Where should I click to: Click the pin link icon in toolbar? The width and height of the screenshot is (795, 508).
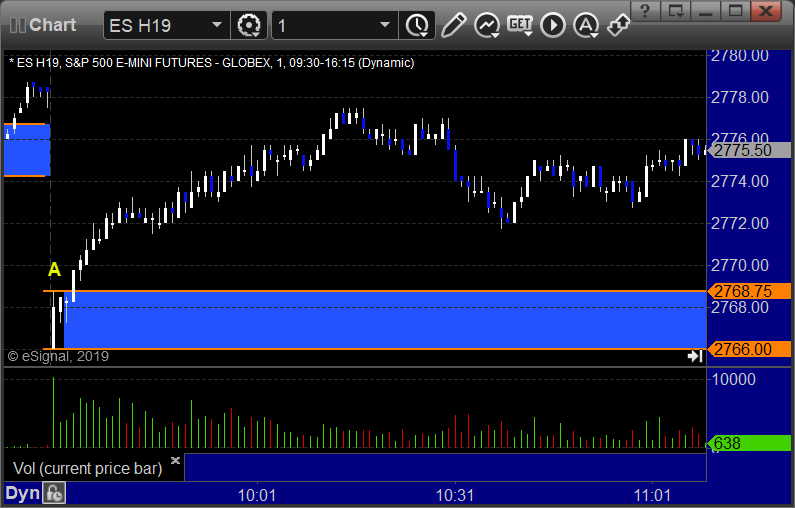(x=619, y=25)
